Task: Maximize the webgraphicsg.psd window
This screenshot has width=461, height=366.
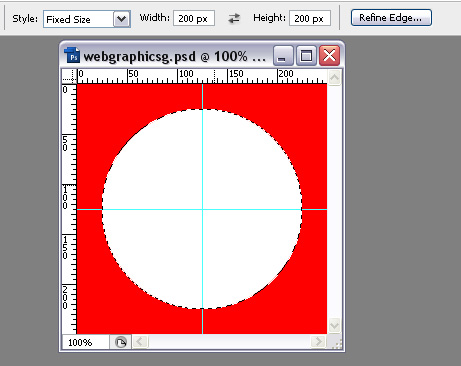Action: point(306,56)
